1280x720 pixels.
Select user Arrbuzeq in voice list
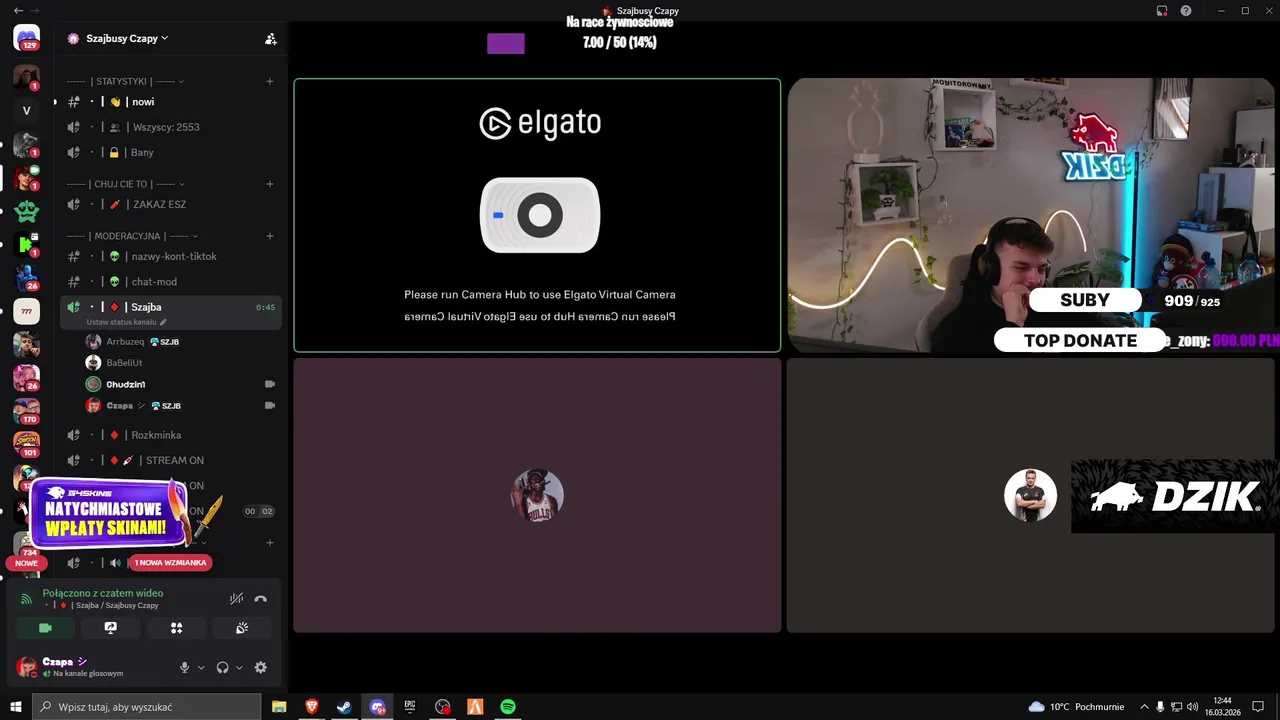coord(181,342)
